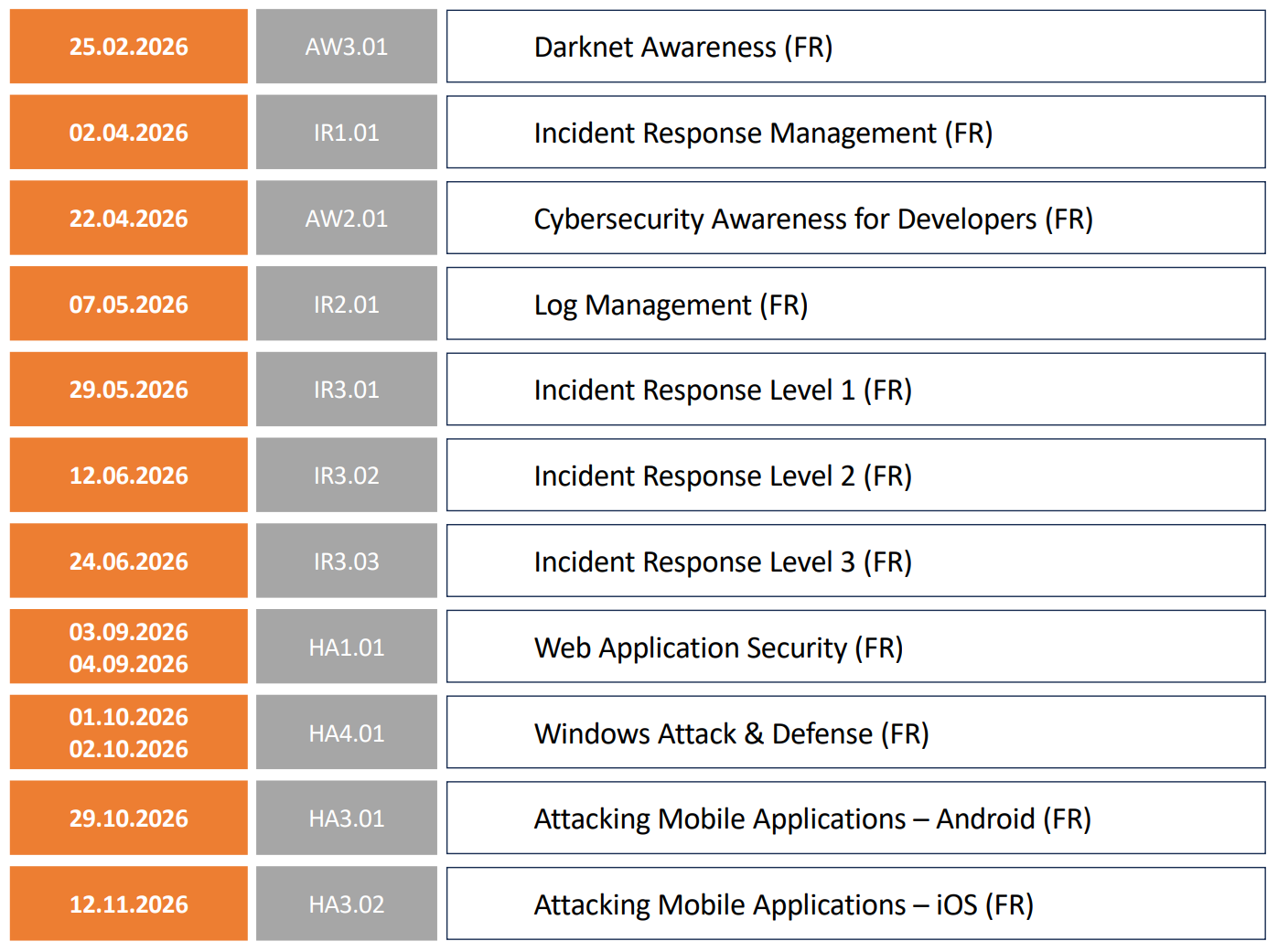Click the 22.04.2026 date box
The height and width of the screenshot is (952, 1278).
click(129, 219)
